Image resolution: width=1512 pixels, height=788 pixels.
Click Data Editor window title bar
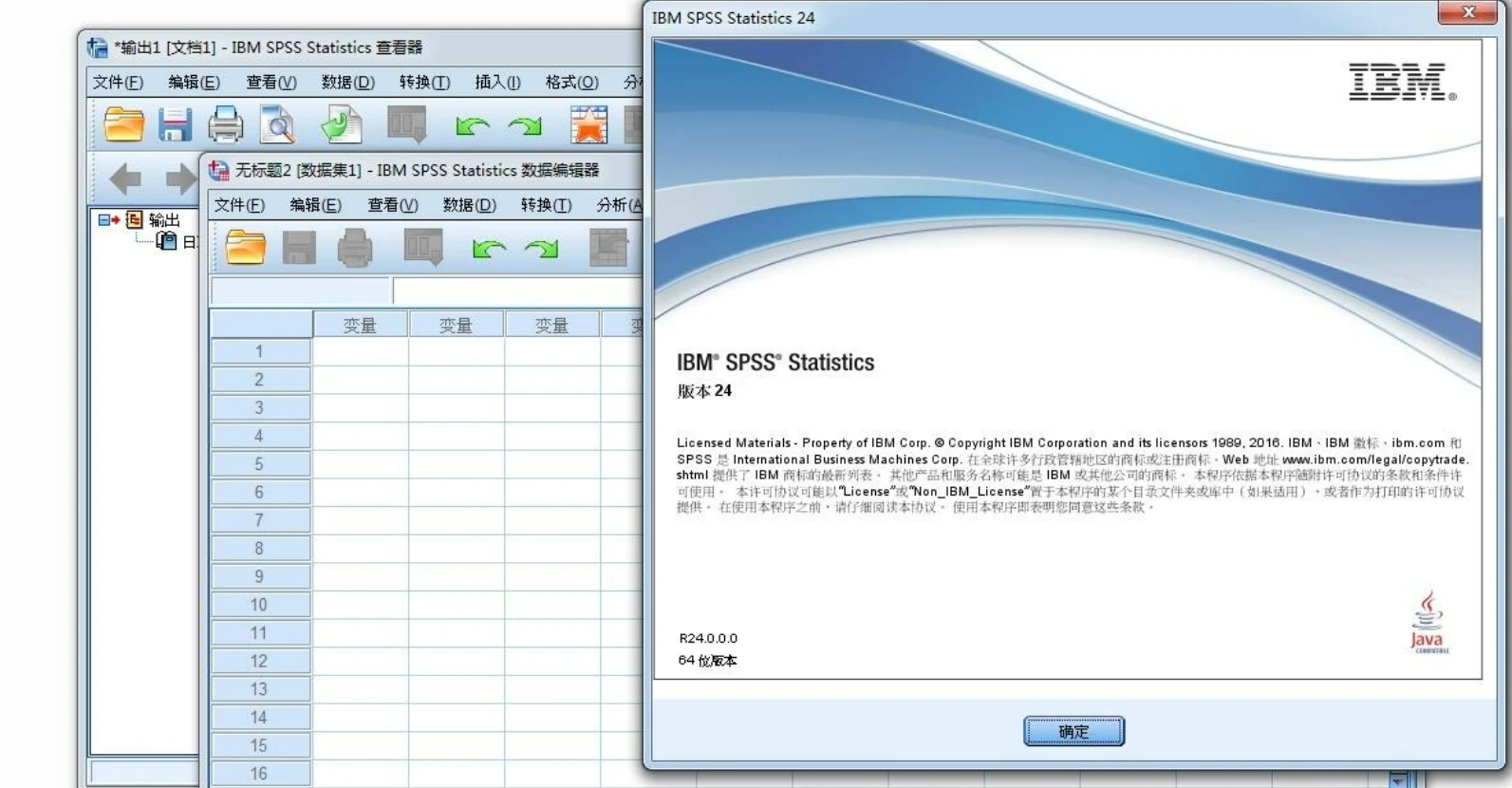423,170
